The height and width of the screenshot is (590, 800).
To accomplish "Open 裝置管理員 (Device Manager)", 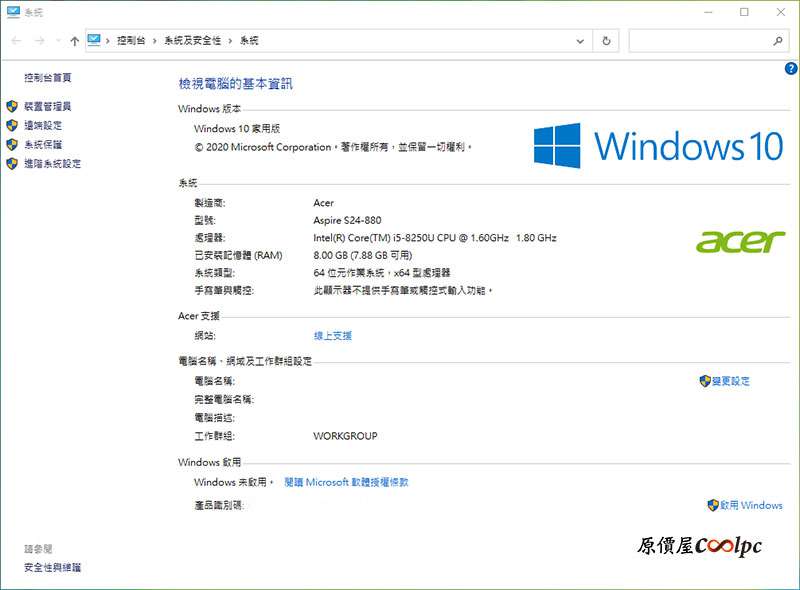I will coord(48,106).
